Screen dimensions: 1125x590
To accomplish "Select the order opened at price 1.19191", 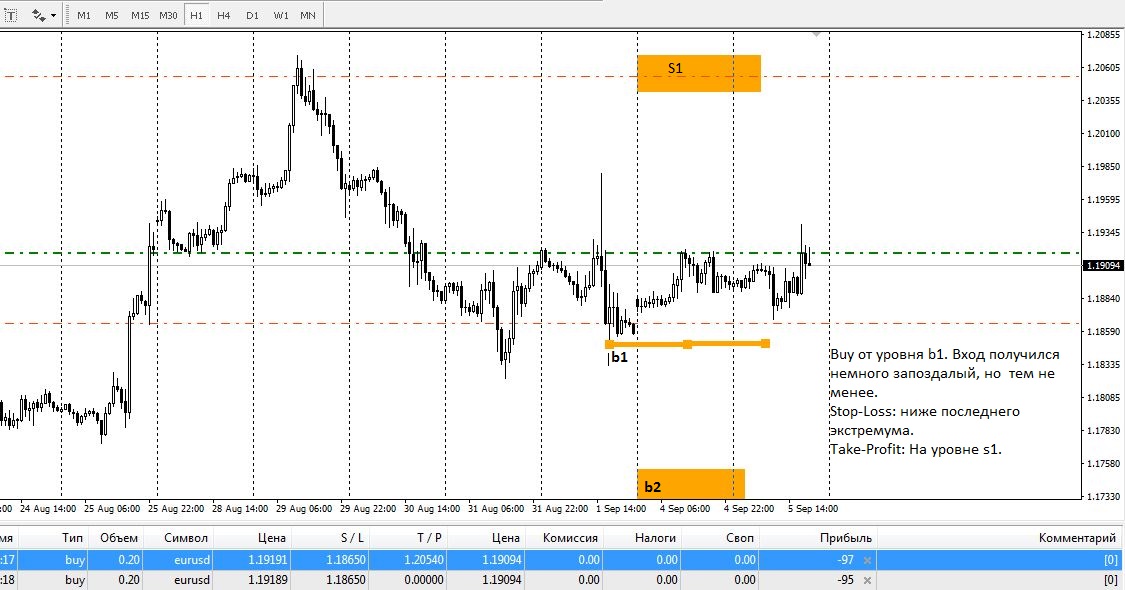I will [x=562, y=560].
